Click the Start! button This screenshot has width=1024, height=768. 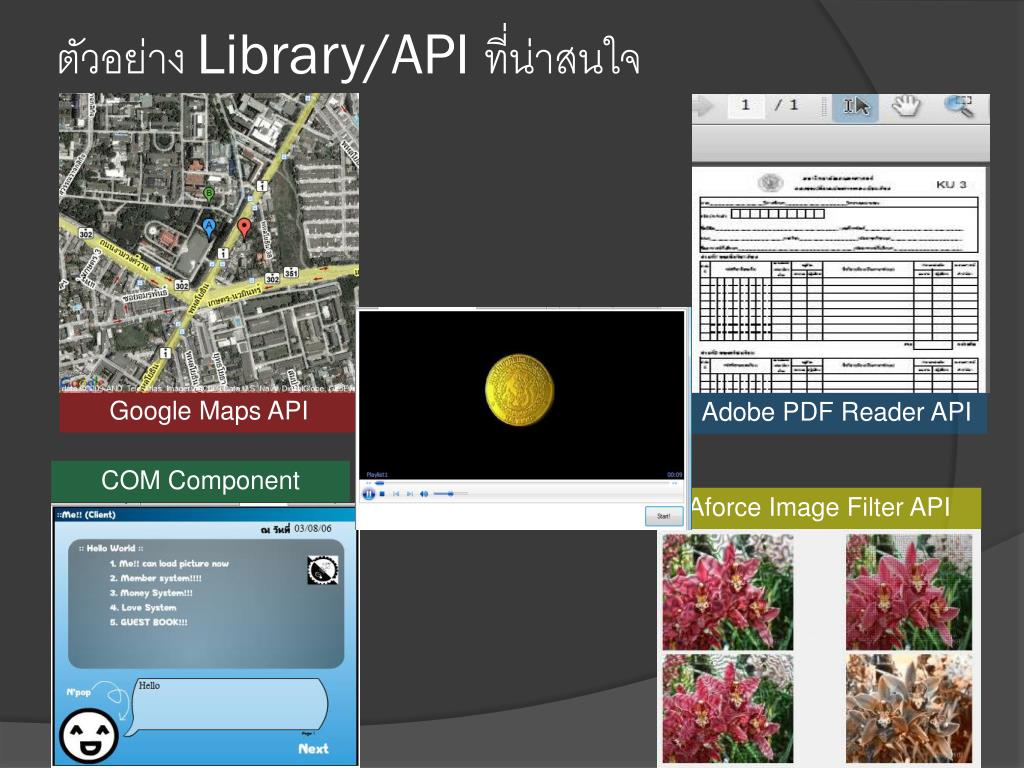click(664, 516)
